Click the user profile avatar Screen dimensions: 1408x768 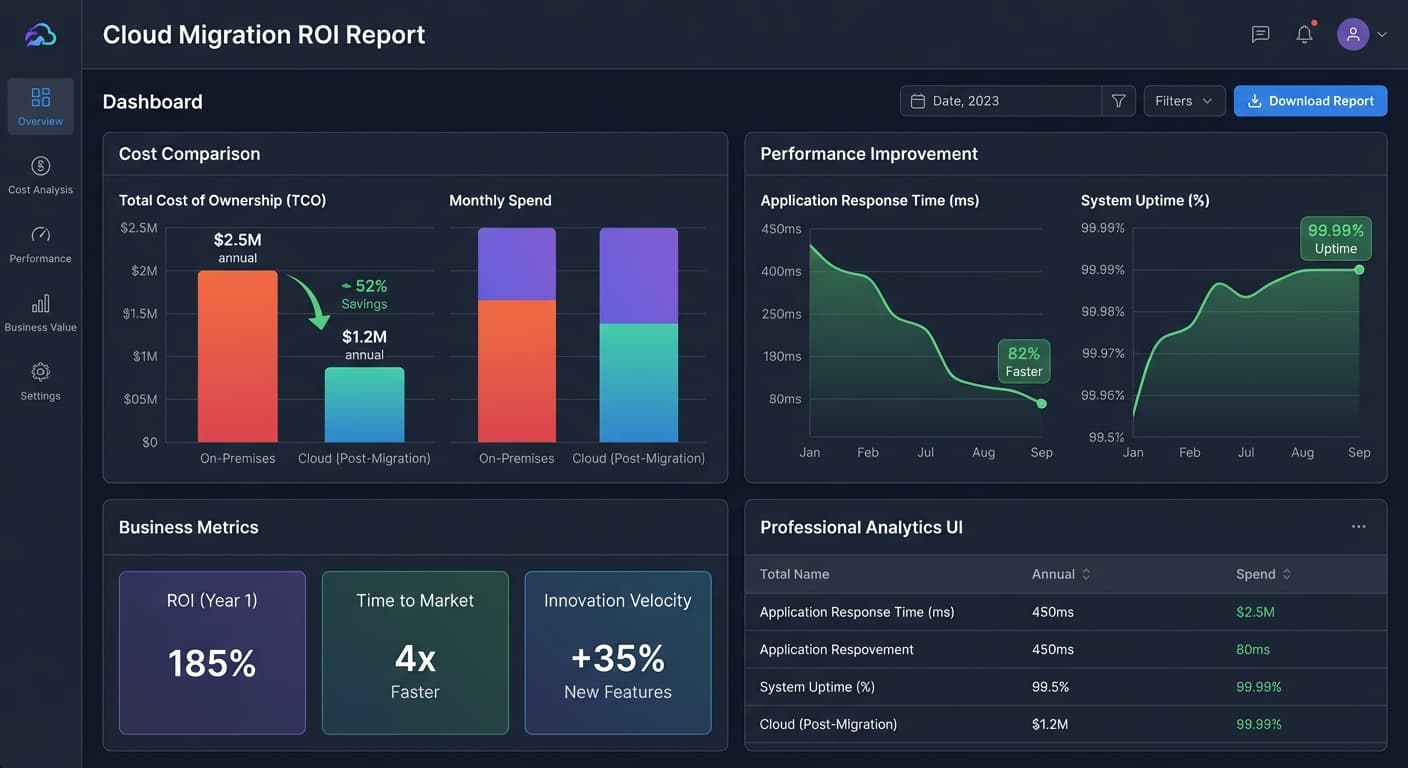click(x=1353, y=34)
